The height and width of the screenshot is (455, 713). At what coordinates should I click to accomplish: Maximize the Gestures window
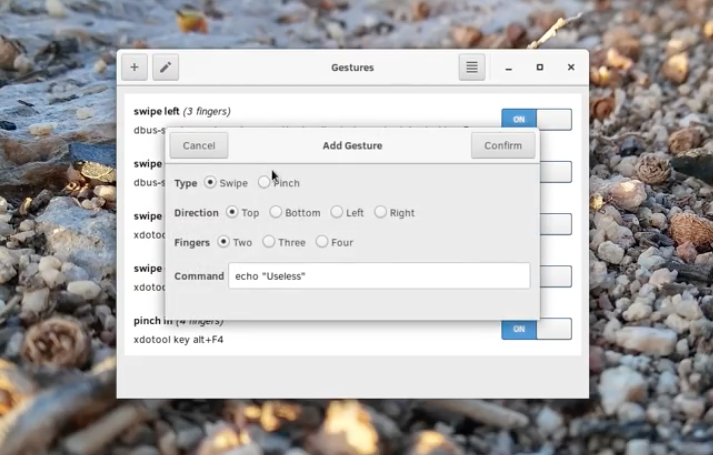(540, 68)
